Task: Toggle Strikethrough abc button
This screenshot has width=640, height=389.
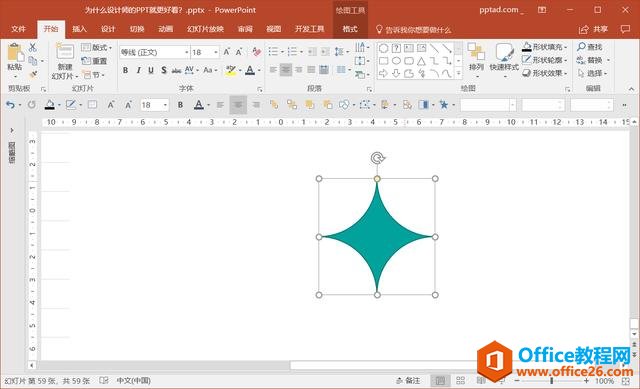Action: point(176,70)
